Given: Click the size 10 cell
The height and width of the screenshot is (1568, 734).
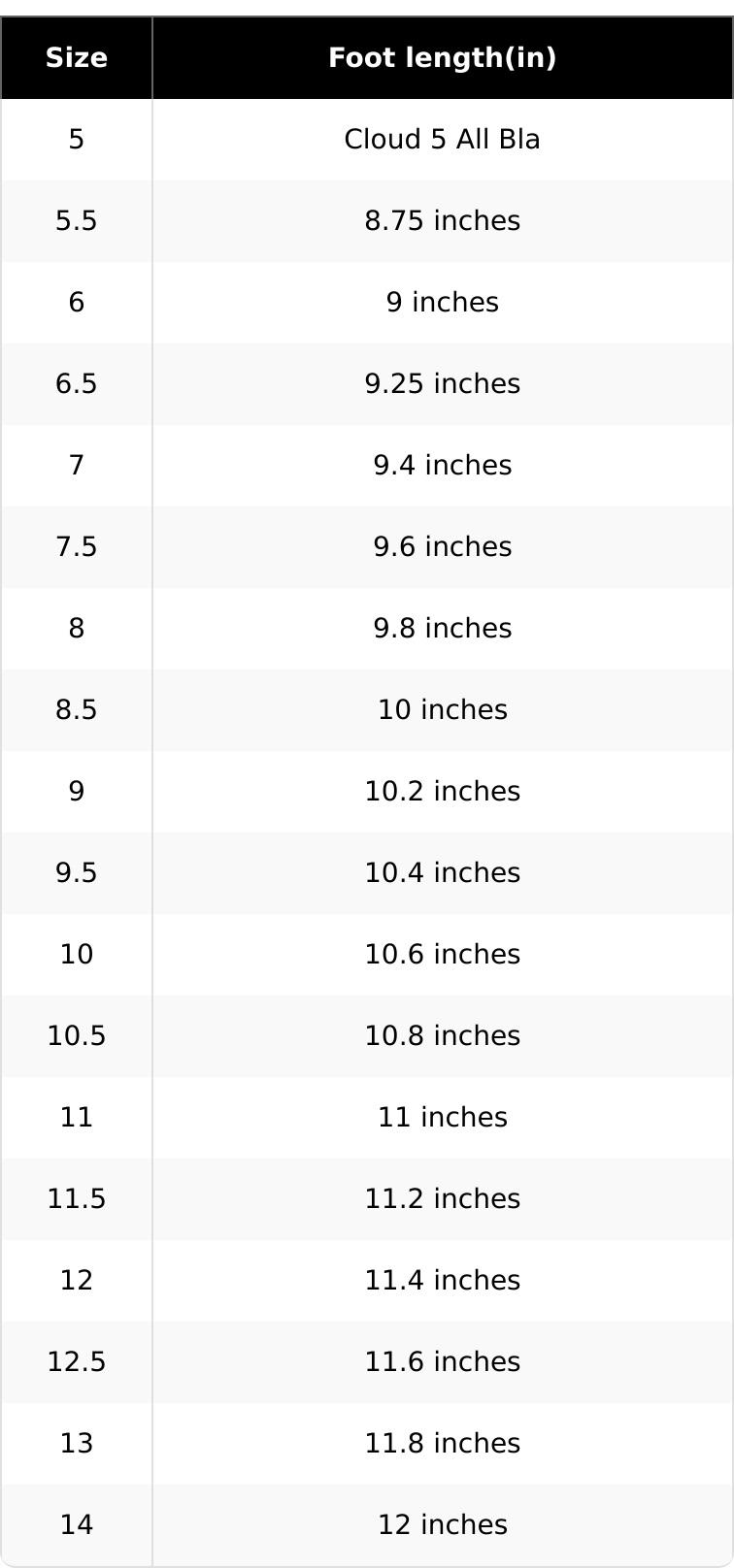Looking at the screenshot, I should tap(77, 955).
